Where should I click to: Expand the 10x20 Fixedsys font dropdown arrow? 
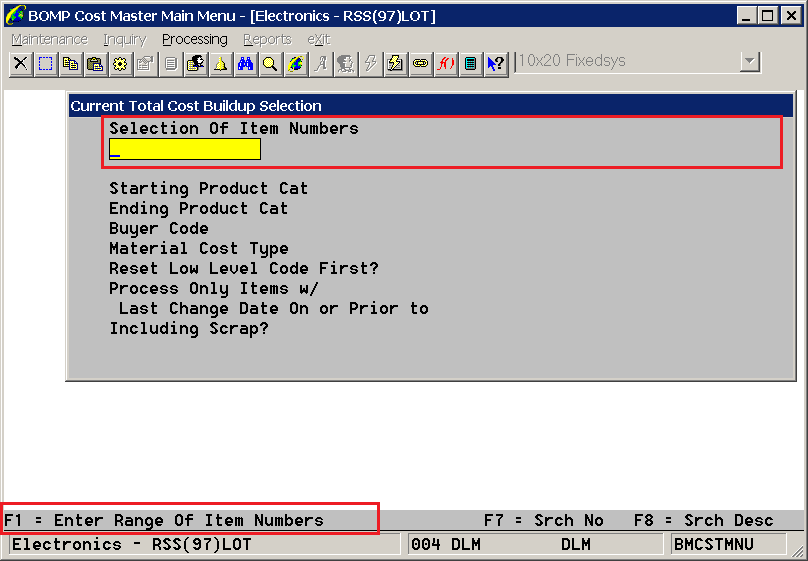[x=750, y=62]
